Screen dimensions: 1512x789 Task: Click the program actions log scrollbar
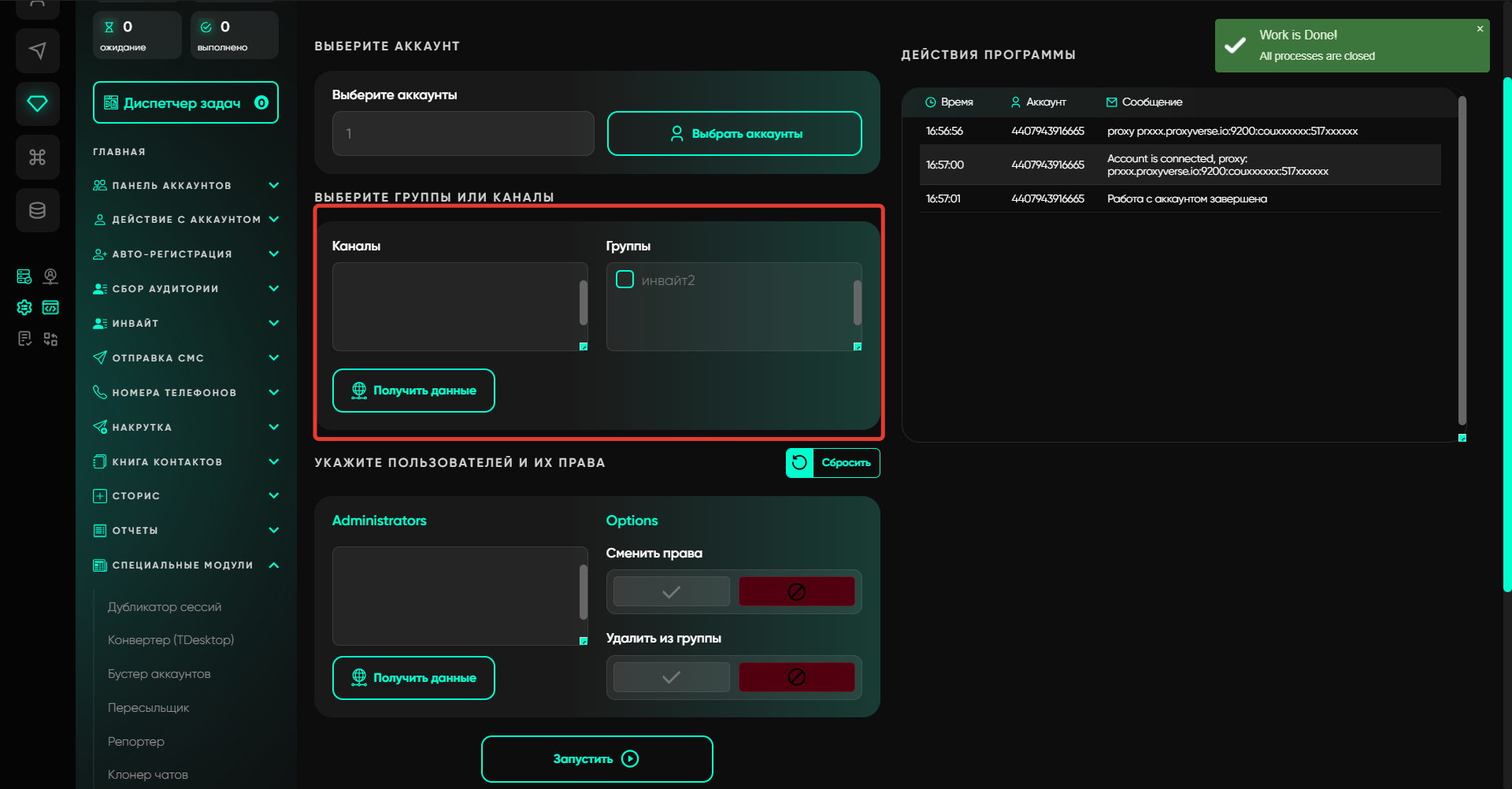click(1462, 260)
